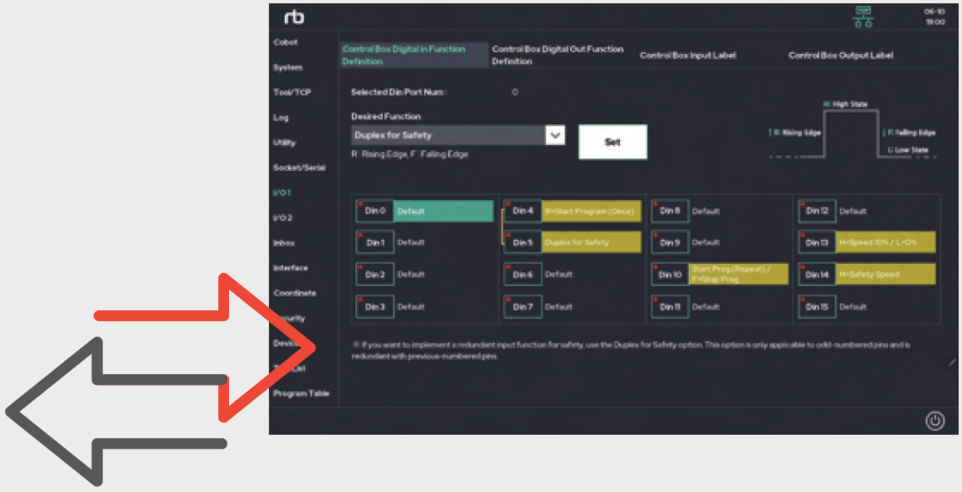This screenshot has height=492, width=962.
Task: Go to Program Table in sidebar
Action: pyautogui.click(x=301, y=393)
